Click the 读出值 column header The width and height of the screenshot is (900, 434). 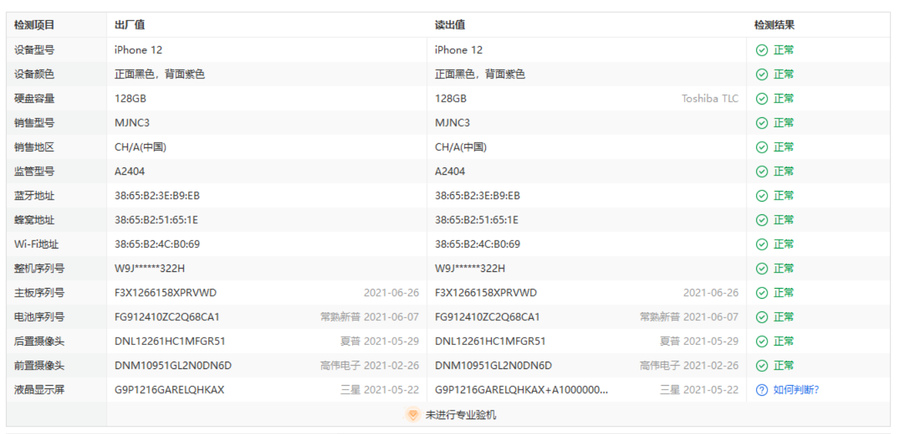click(x=450, y=25)
